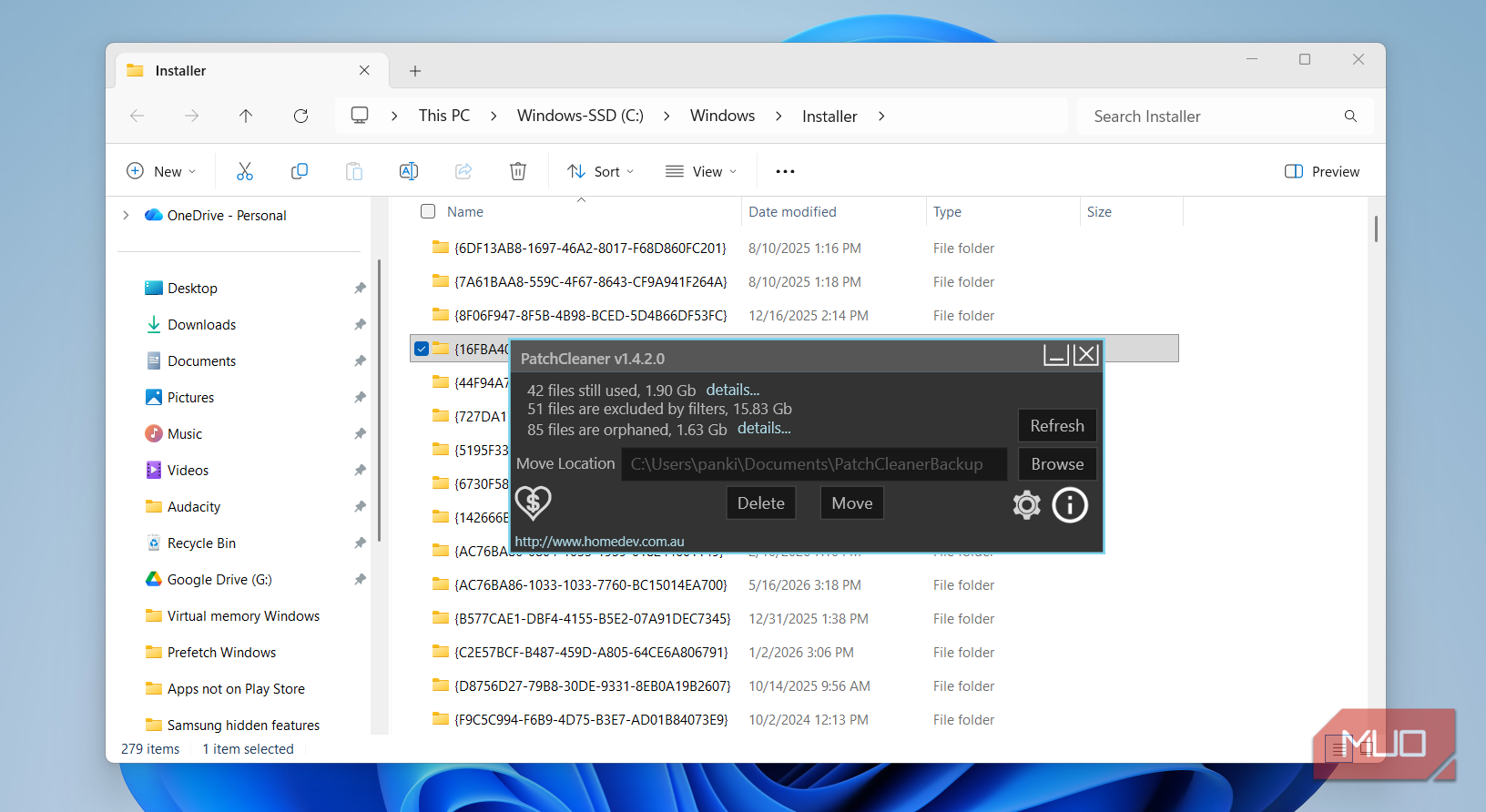Click the Move Location path field

(814, 463)
